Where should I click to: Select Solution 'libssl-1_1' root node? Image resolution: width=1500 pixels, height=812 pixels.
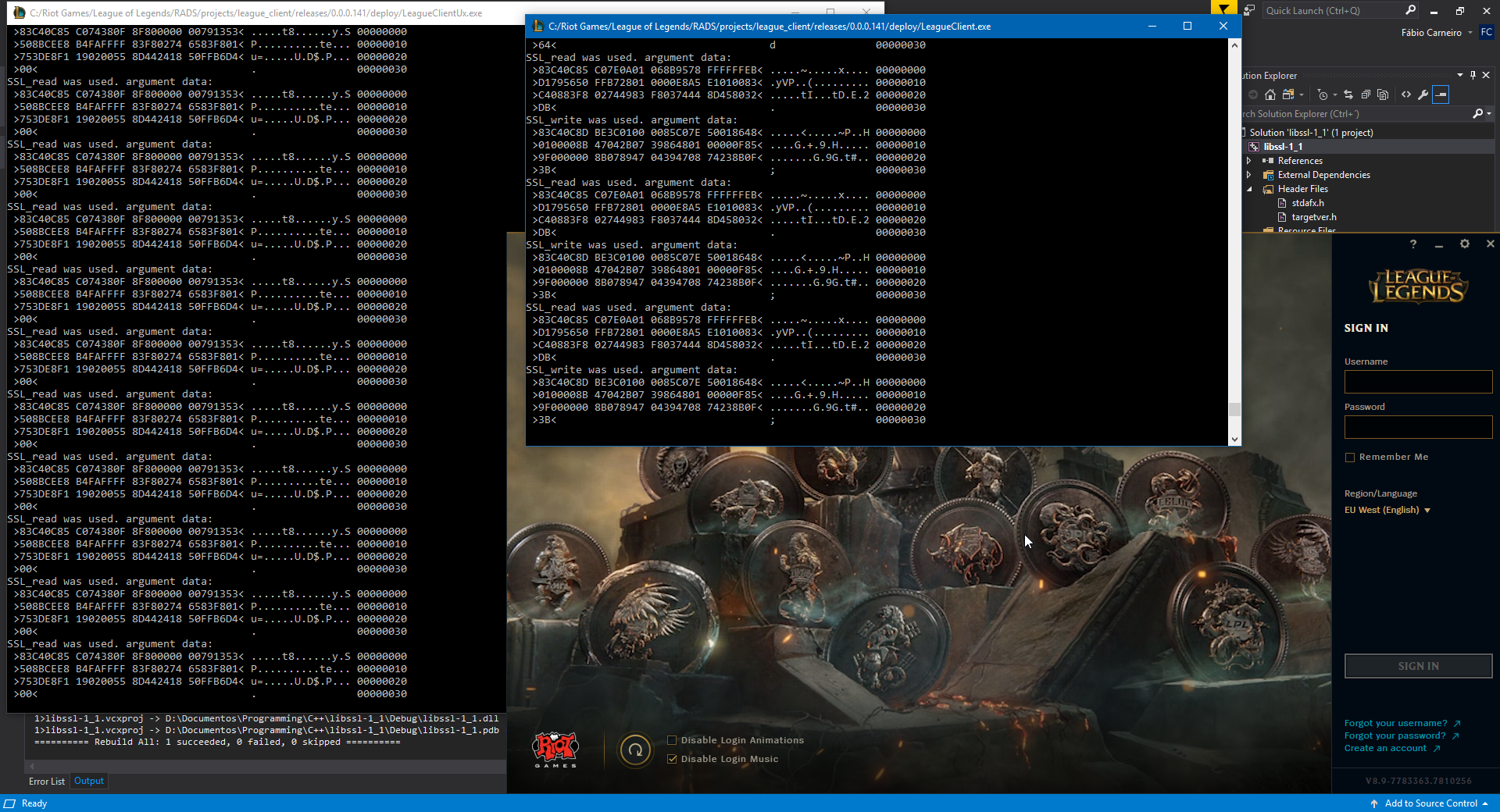1311,133
